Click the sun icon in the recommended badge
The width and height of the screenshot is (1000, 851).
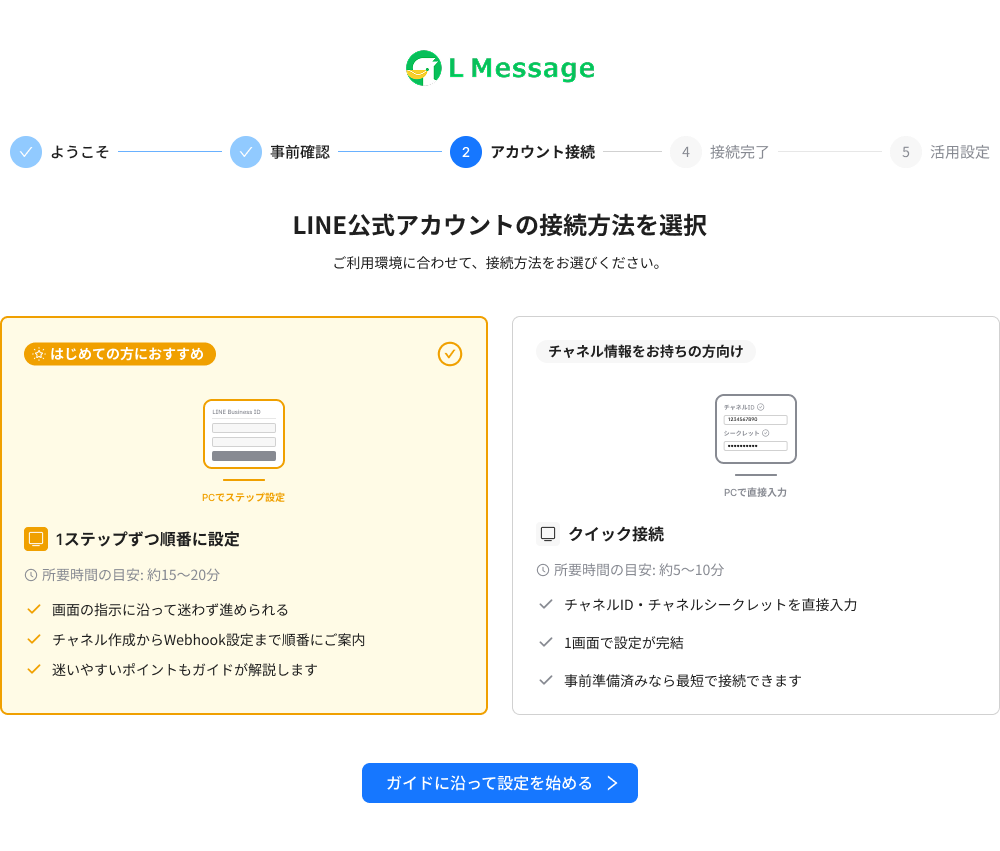coord(39,354)
